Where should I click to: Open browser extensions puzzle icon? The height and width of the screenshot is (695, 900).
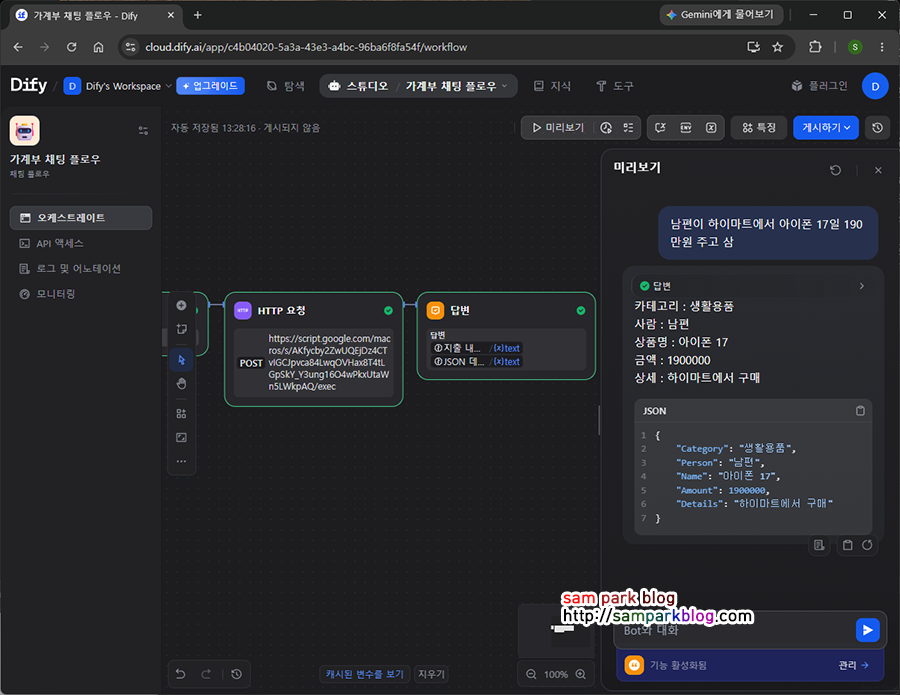pyautogui.click(x=815, y=47)
